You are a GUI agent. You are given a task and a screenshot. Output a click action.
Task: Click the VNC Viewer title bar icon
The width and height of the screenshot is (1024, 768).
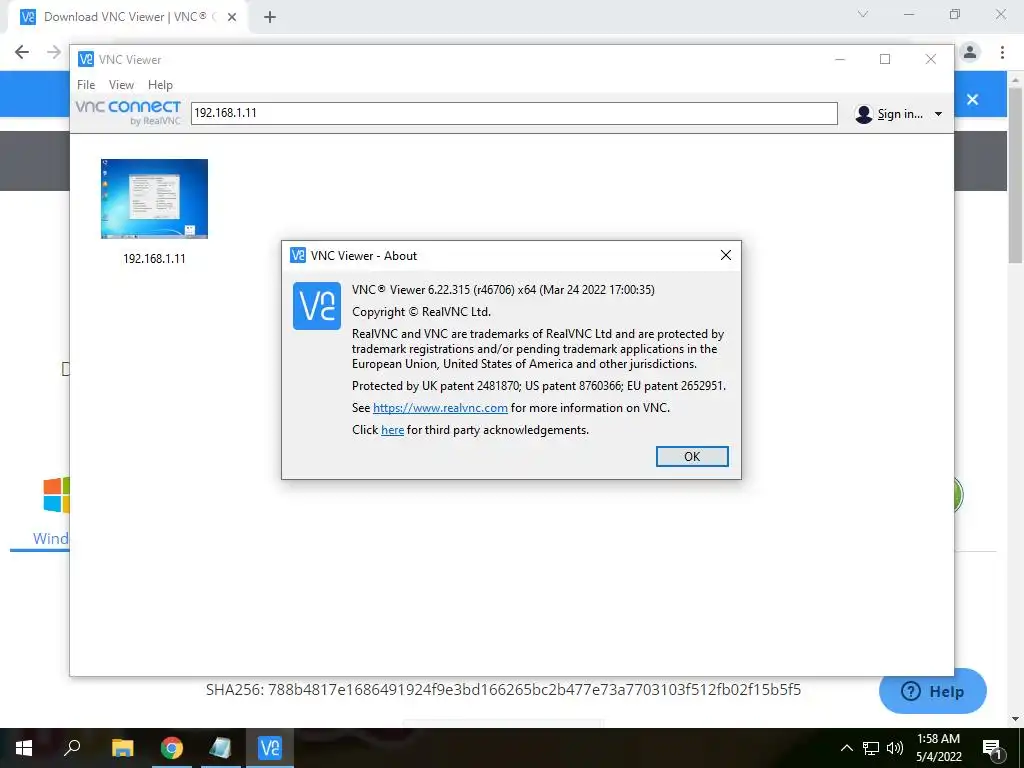[x=86, y=59]
